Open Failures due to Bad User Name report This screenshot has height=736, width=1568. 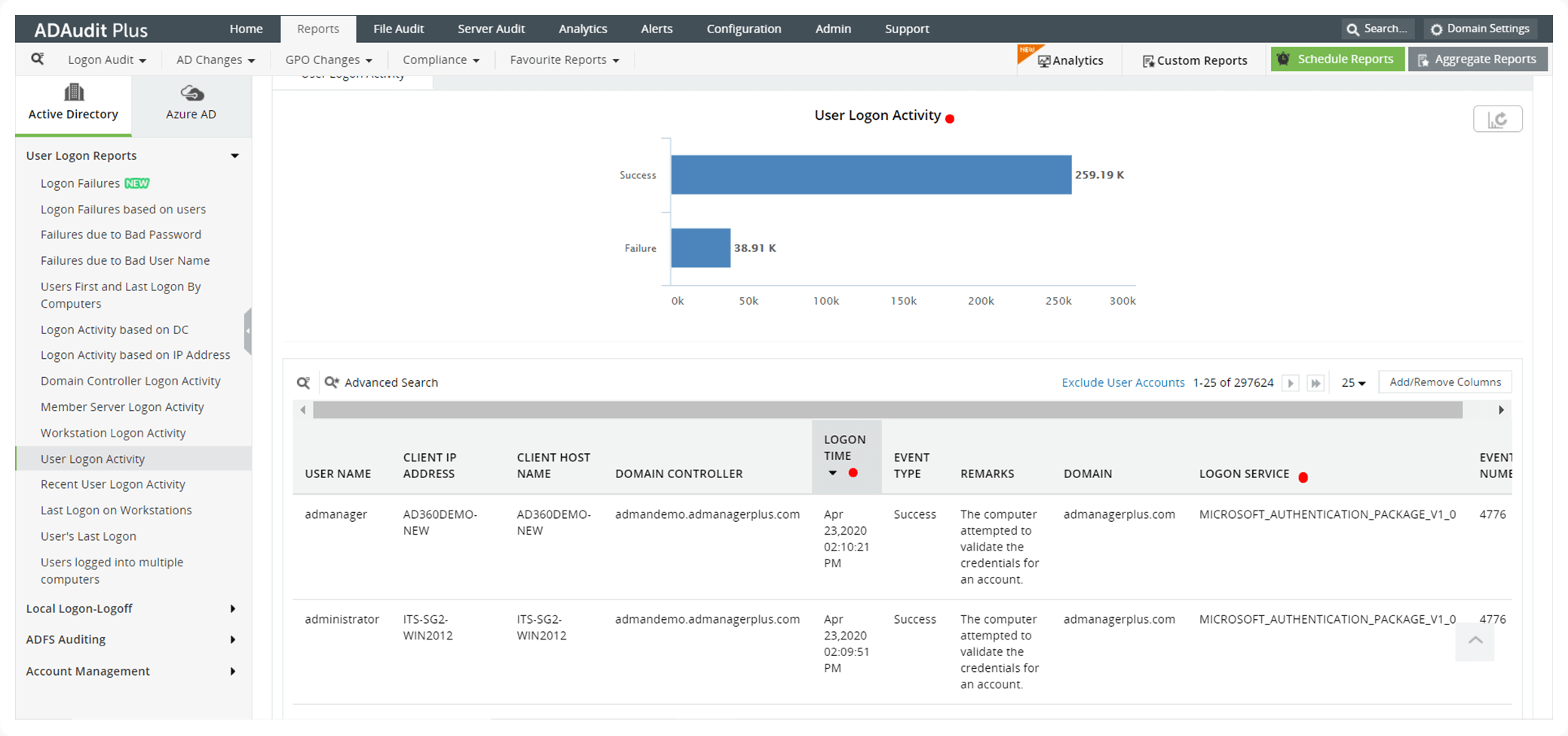[x=125, y=260]
